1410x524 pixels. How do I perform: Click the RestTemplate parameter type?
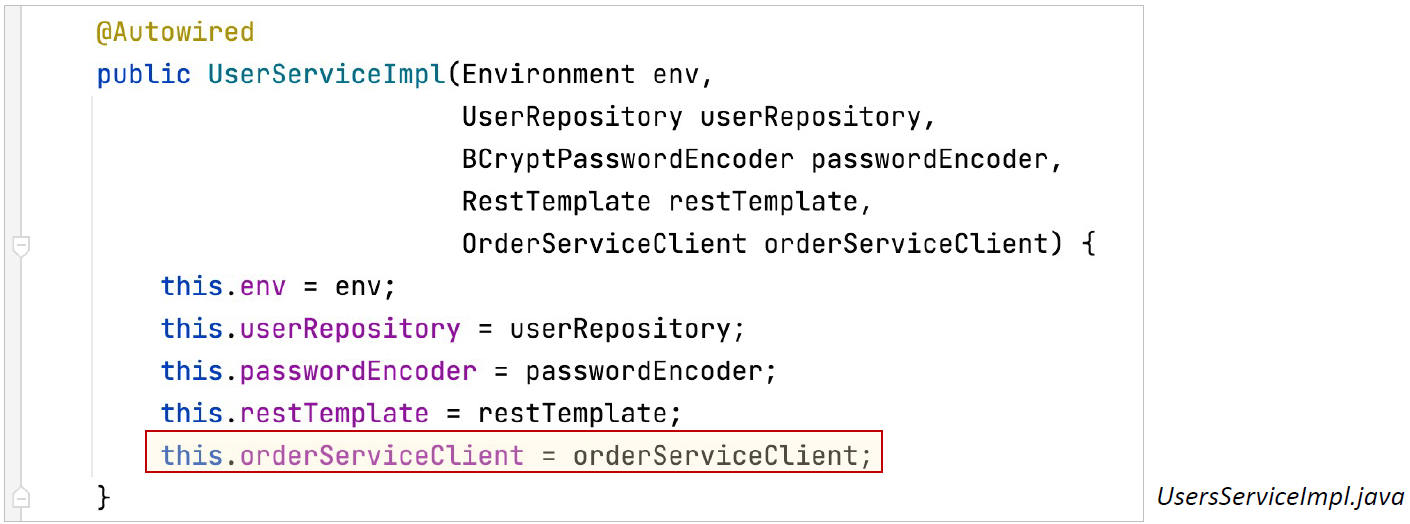coord(556,201)
